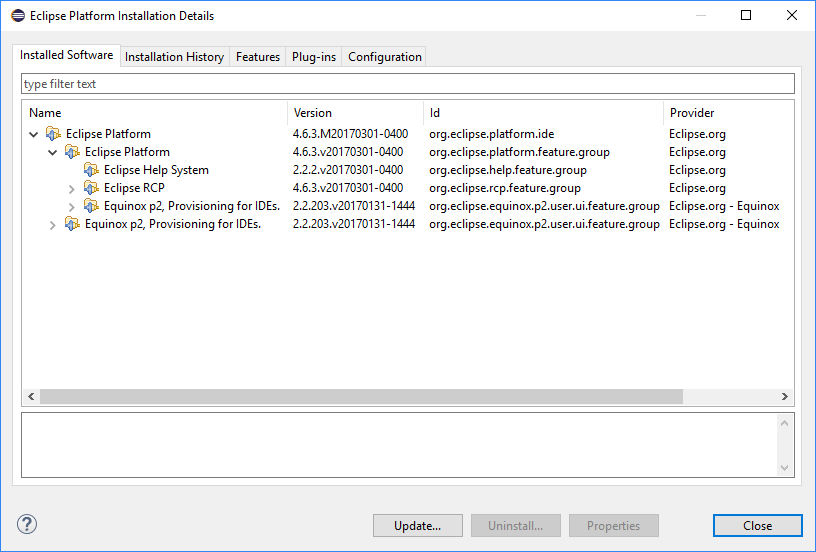816x552 pixels.
Task: Click icon of bottom Equinox p2 row
Action: pyautogui.click(x=72, y=224)
